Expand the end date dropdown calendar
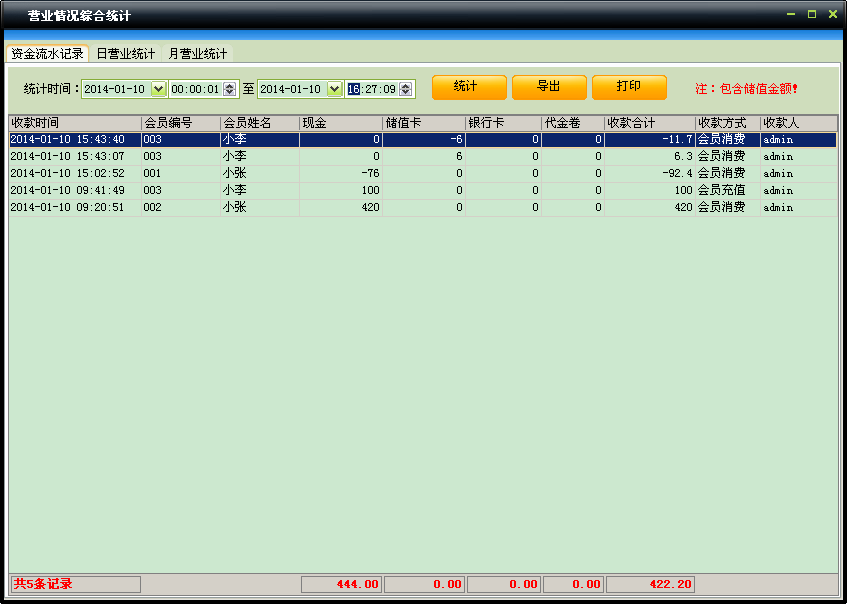 pos(335,89)
